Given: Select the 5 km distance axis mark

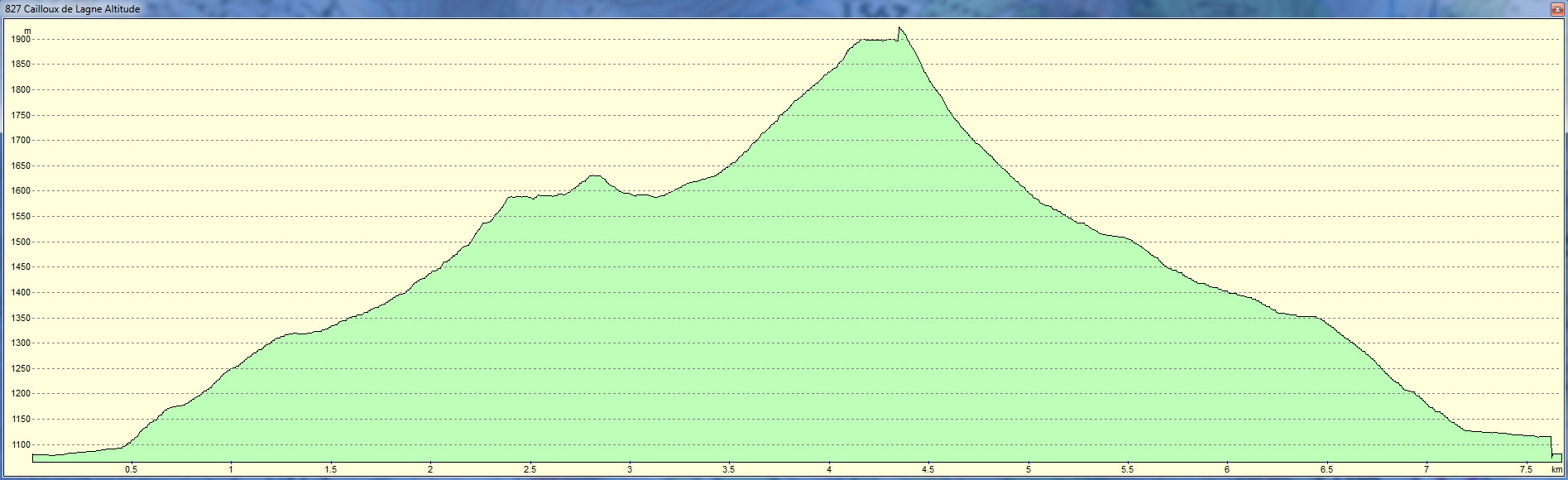Looking at the screenshot, I should coord(1029,469).
